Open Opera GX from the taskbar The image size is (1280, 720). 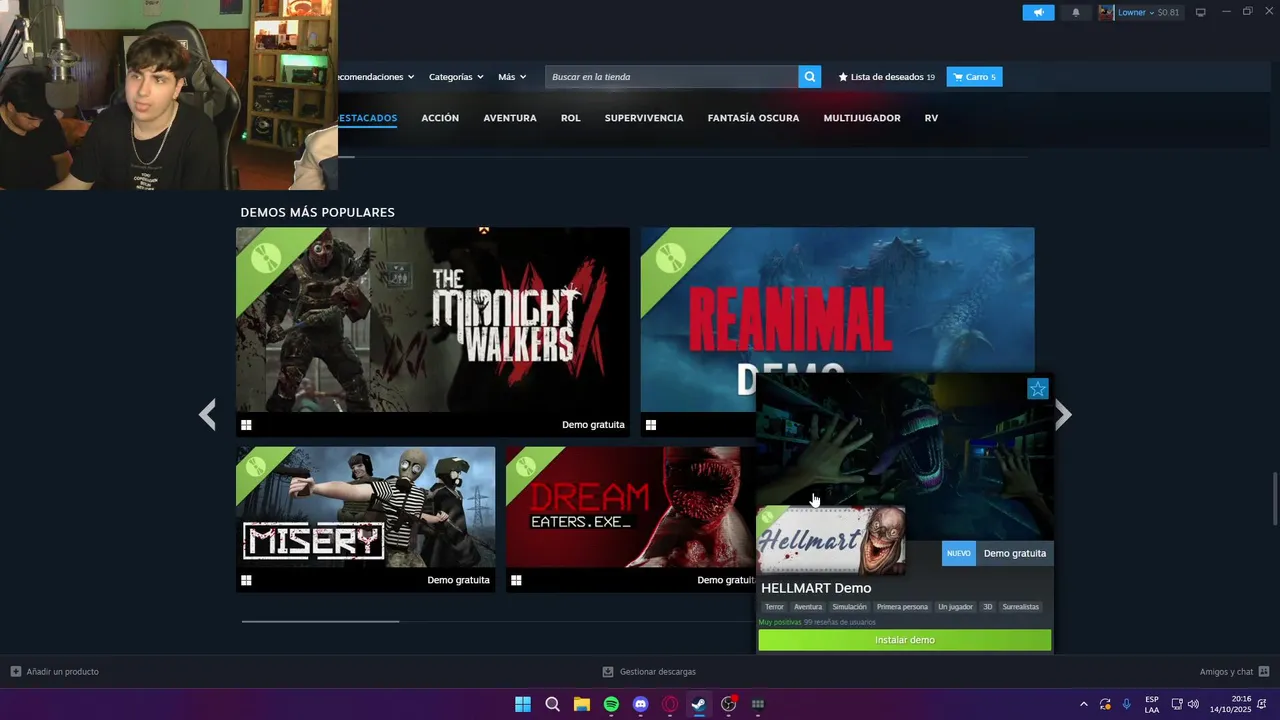point(670,704)
